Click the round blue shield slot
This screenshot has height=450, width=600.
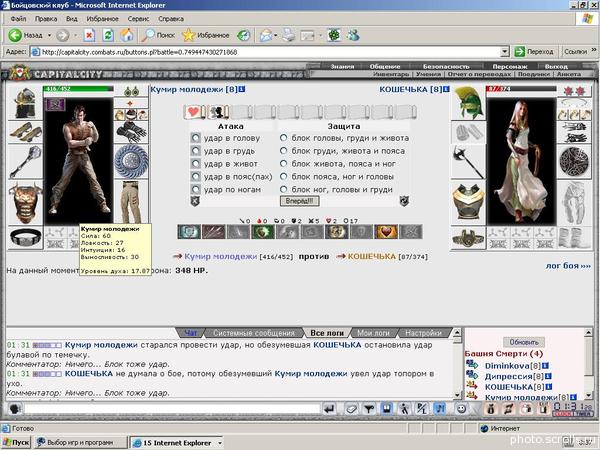point(131,161)
